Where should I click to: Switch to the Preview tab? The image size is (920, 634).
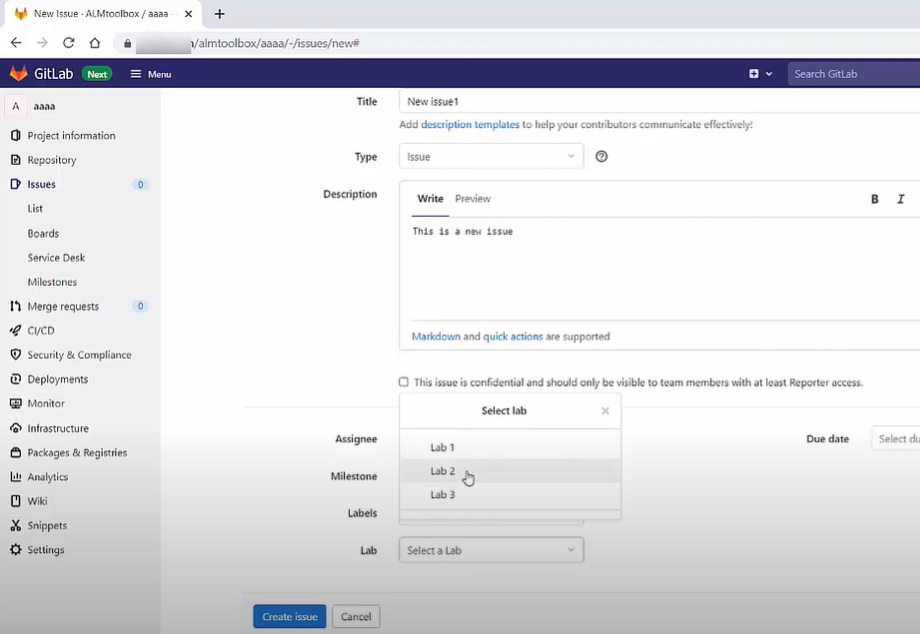tap(472, 198)
